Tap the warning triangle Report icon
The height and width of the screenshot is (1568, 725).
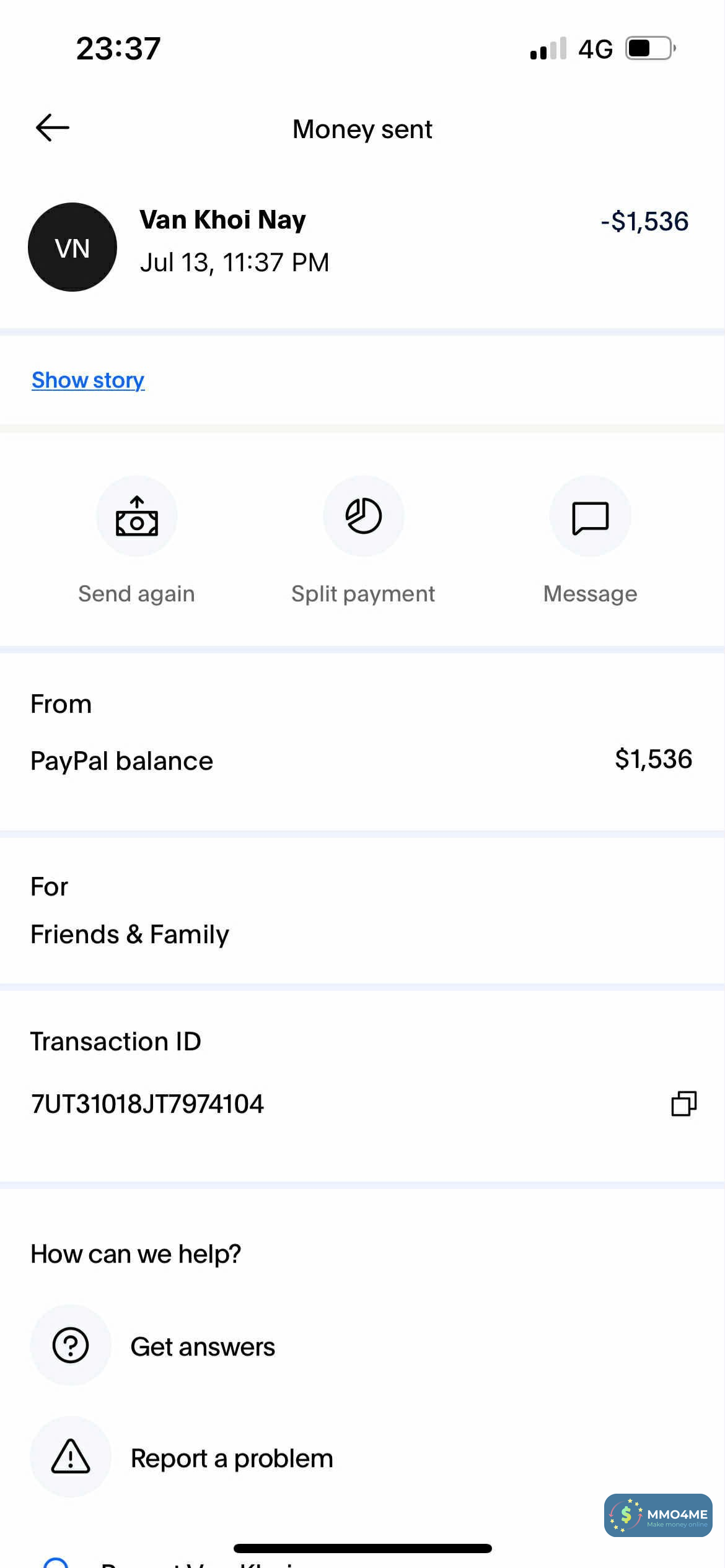pyautogui.click(x=71, y=1457)
